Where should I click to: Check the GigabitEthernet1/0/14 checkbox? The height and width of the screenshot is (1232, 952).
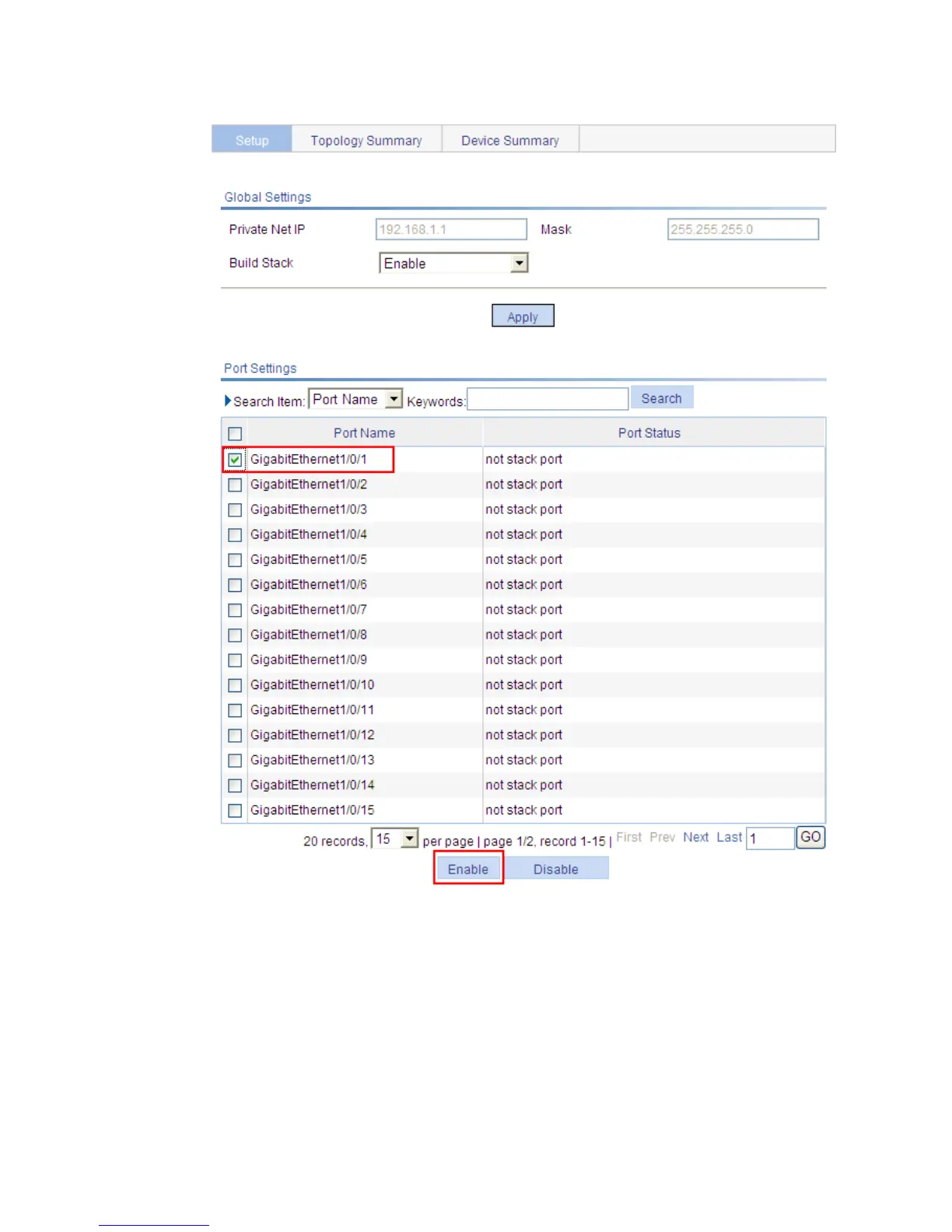point(235,786)
